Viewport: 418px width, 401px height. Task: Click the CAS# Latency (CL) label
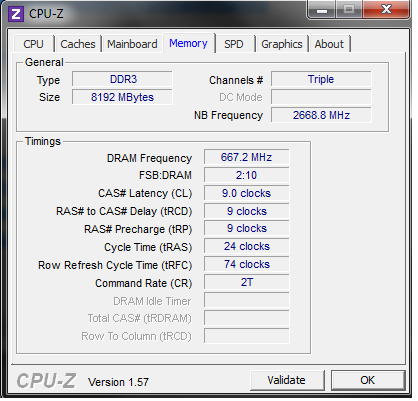(145, 193)
